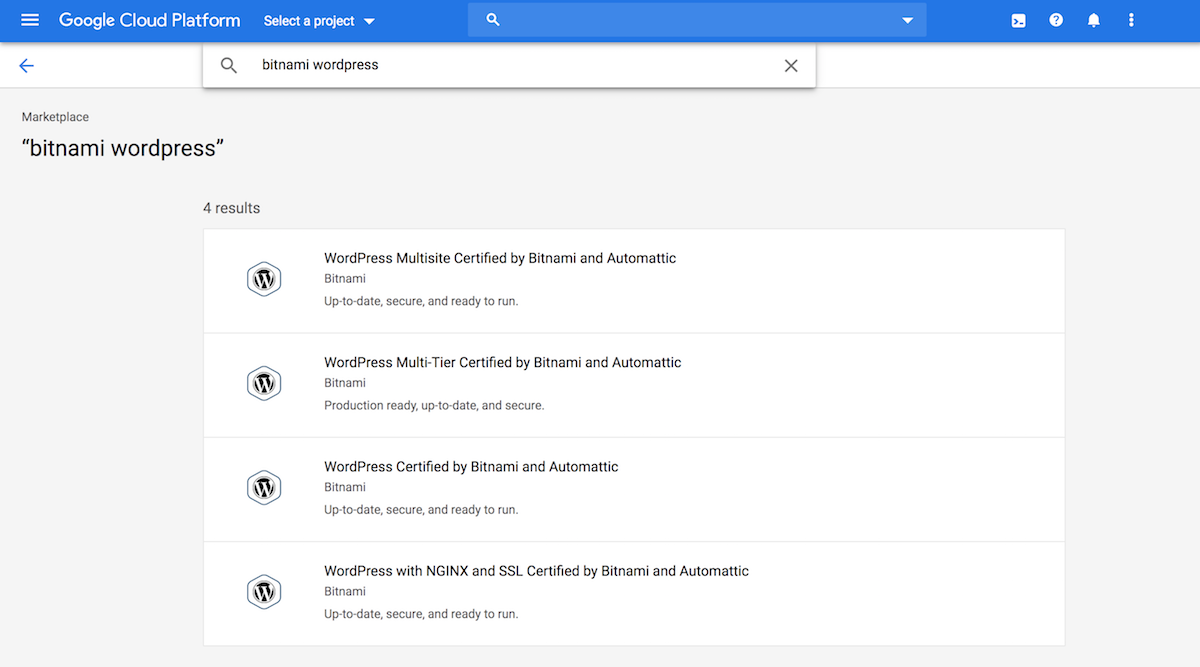Image resolution: width=1200 pixels, height=667 pixels.
Task: Clear the bitnami wordpress search text
Action: (791, 65)
